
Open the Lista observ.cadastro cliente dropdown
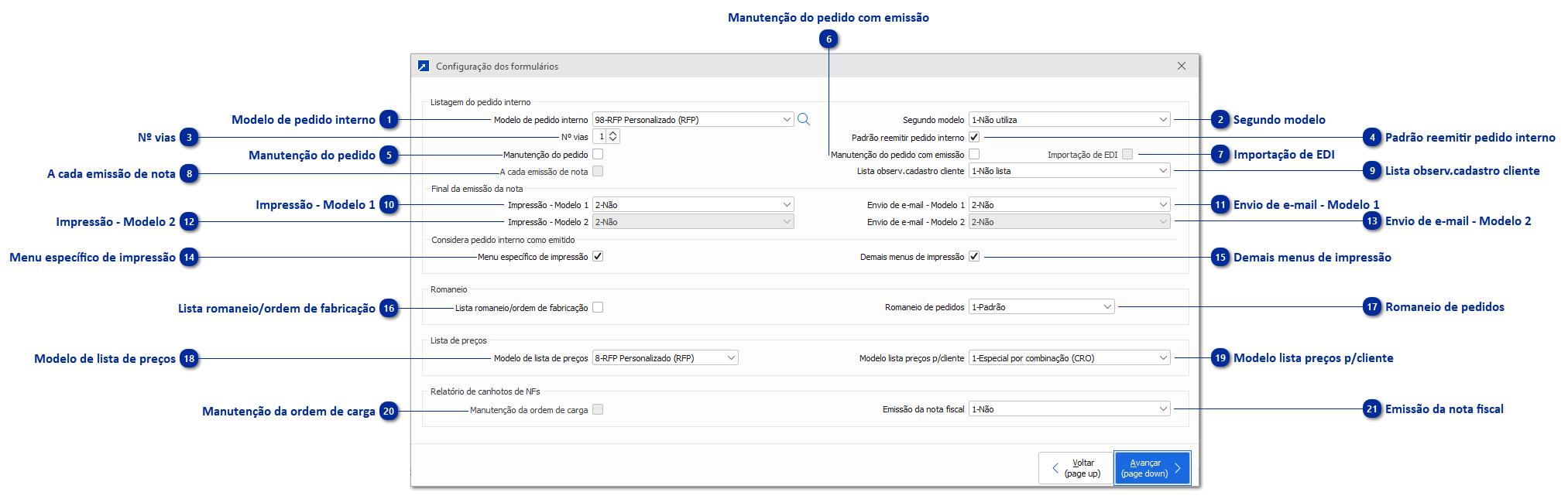point(1069,171)
